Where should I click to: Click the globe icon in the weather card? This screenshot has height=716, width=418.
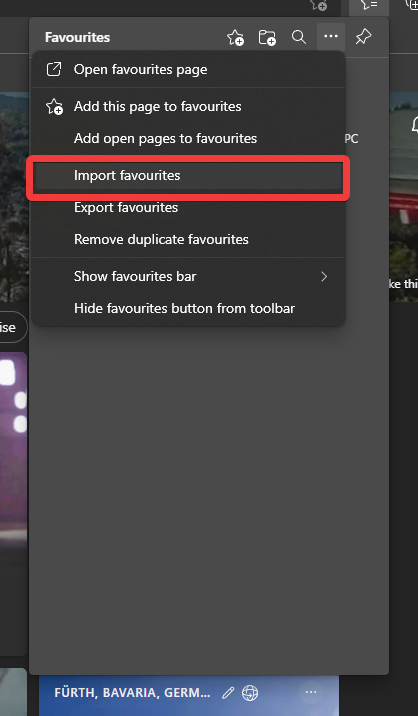[x=250, y=693]
